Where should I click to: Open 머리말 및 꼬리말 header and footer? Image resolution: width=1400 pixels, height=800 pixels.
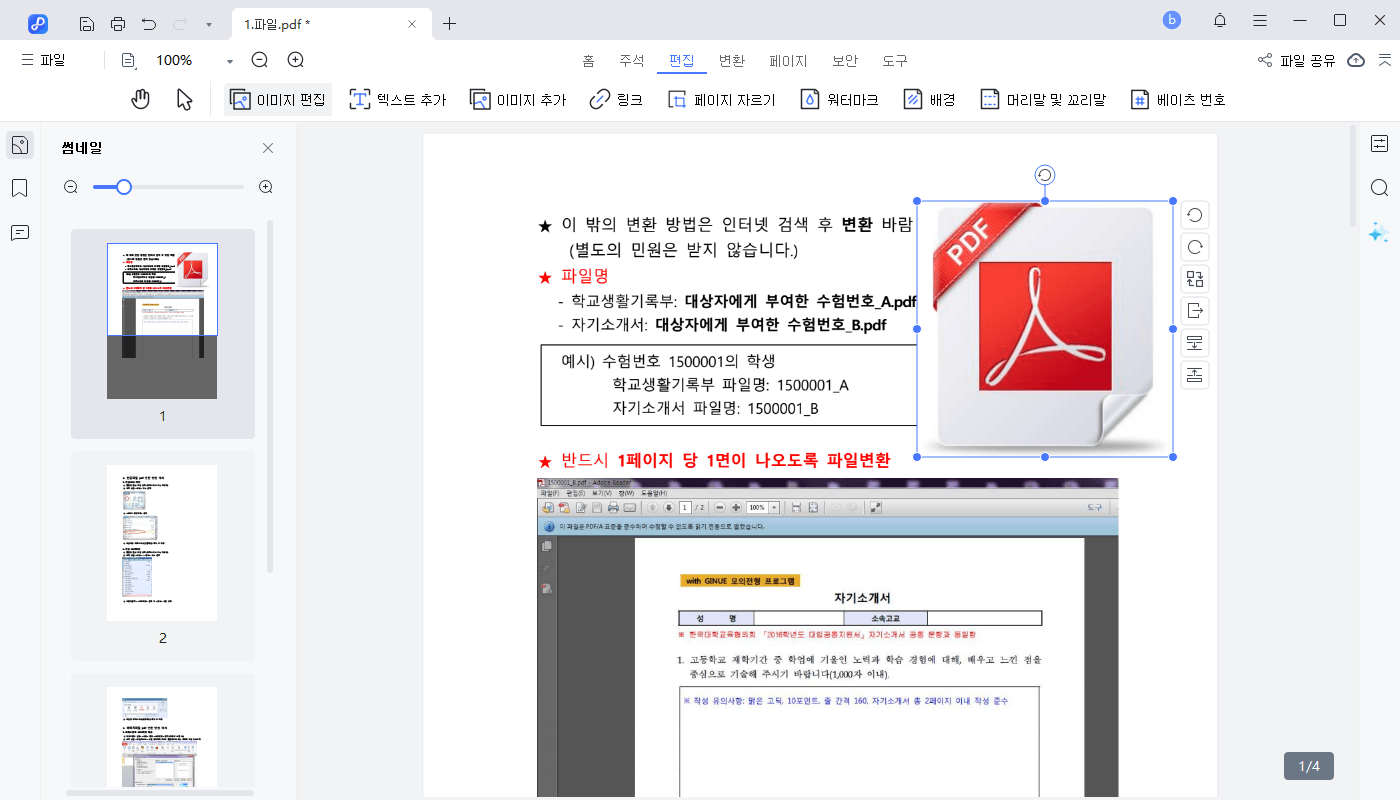(1042, 99)
